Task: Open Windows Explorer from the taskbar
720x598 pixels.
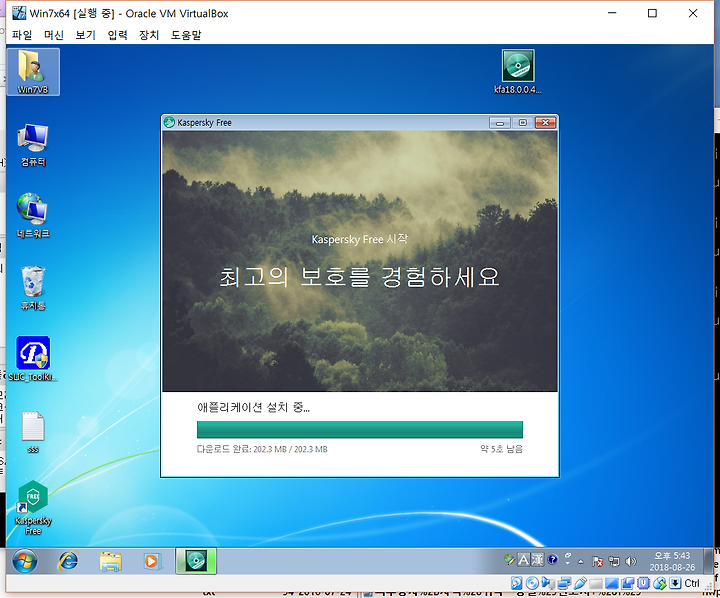Action: (110, 561)
